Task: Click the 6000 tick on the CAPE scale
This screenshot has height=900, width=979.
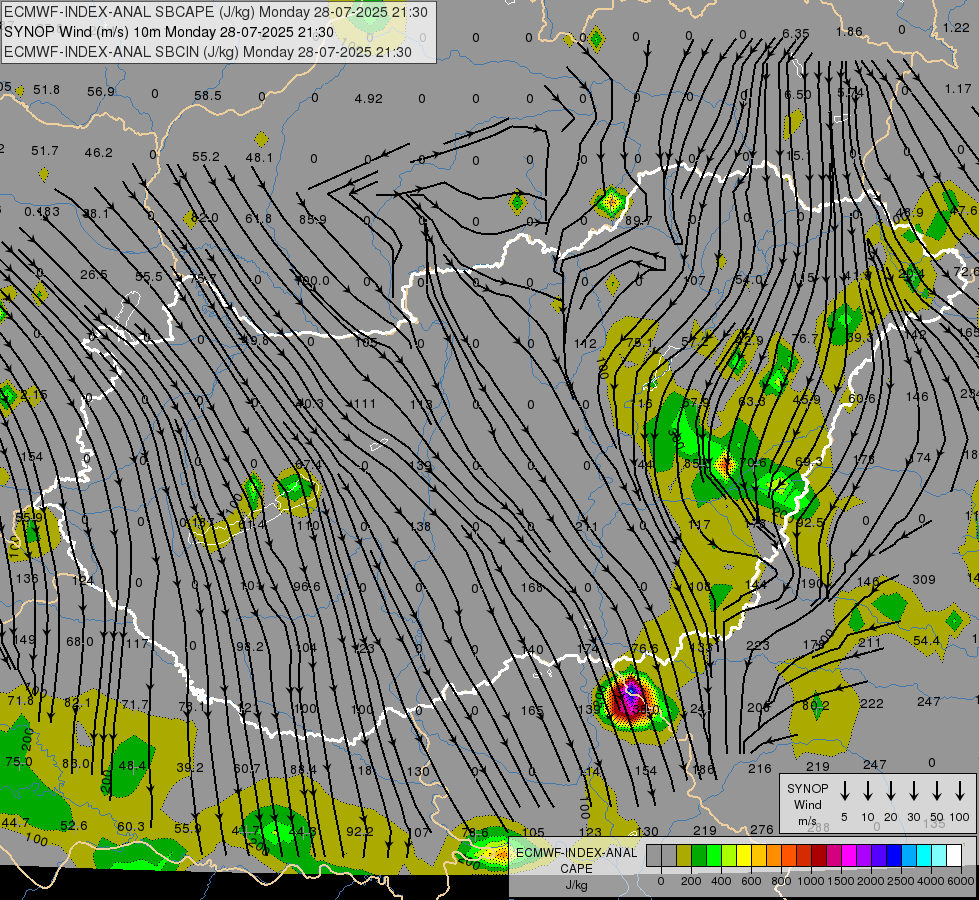Action: click(961, 881)
